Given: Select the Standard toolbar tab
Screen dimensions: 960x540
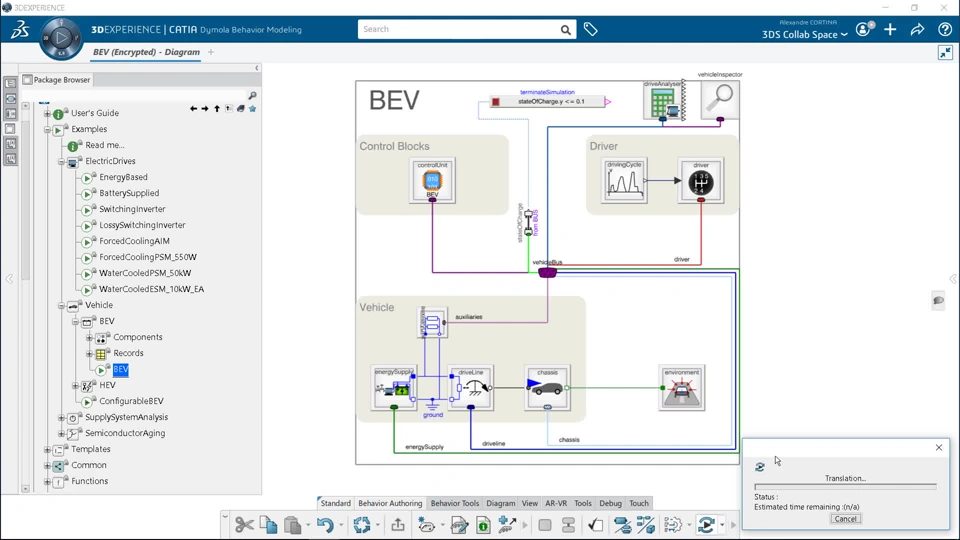Looking at the screenshot, I should pyautogui.click(x=336, y=503).
